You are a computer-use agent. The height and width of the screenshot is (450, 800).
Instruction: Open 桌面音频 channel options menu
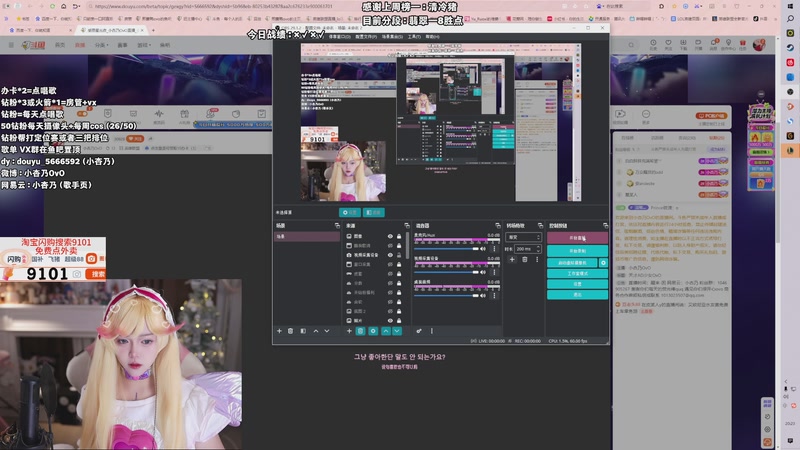[494, 296]
